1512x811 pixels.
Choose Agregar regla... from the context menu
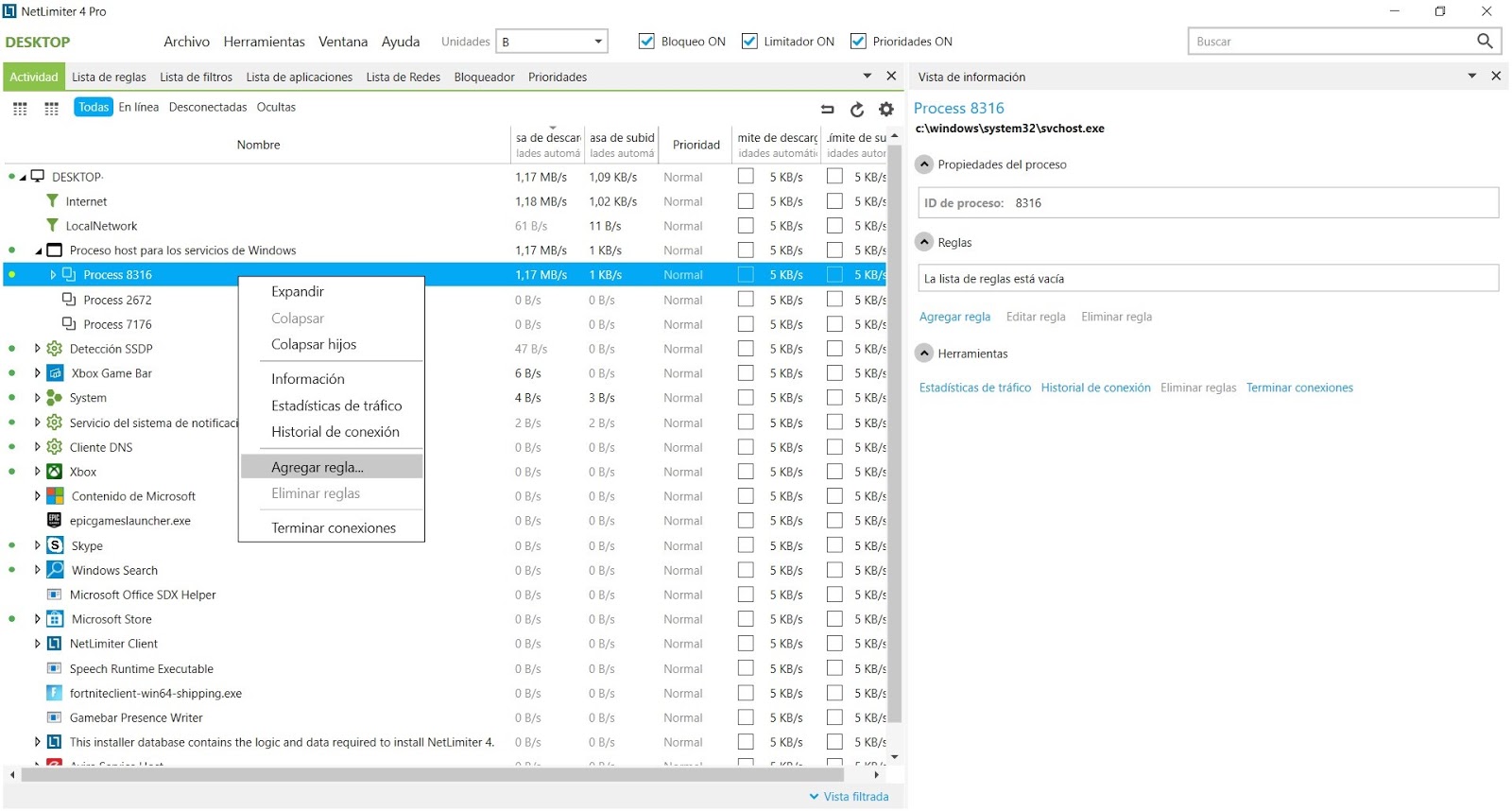point(332,467)
